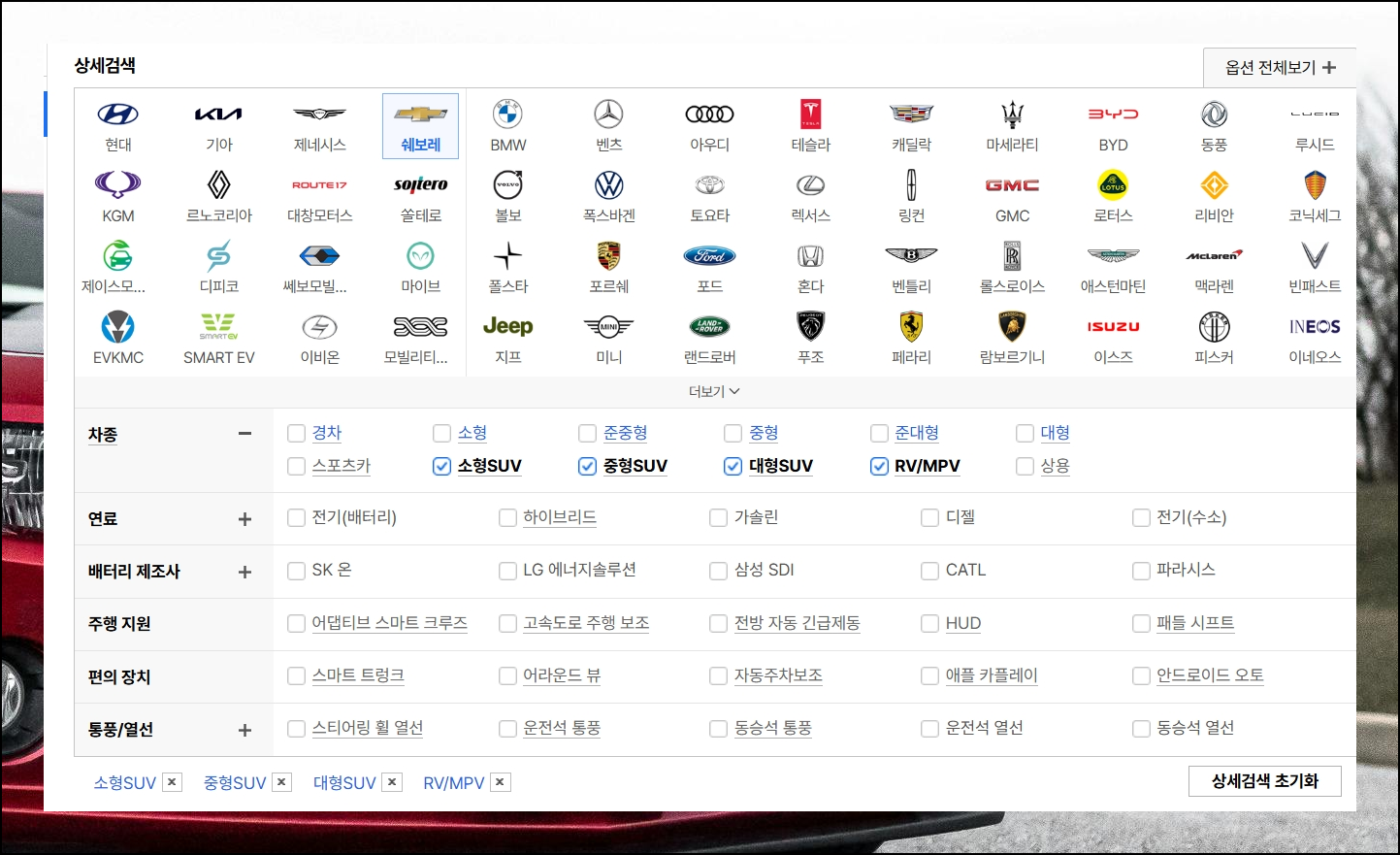Viewport: 1400px width, 855px height.
Task: Choose the Ford (포드) logo
Action: (710, 256)
